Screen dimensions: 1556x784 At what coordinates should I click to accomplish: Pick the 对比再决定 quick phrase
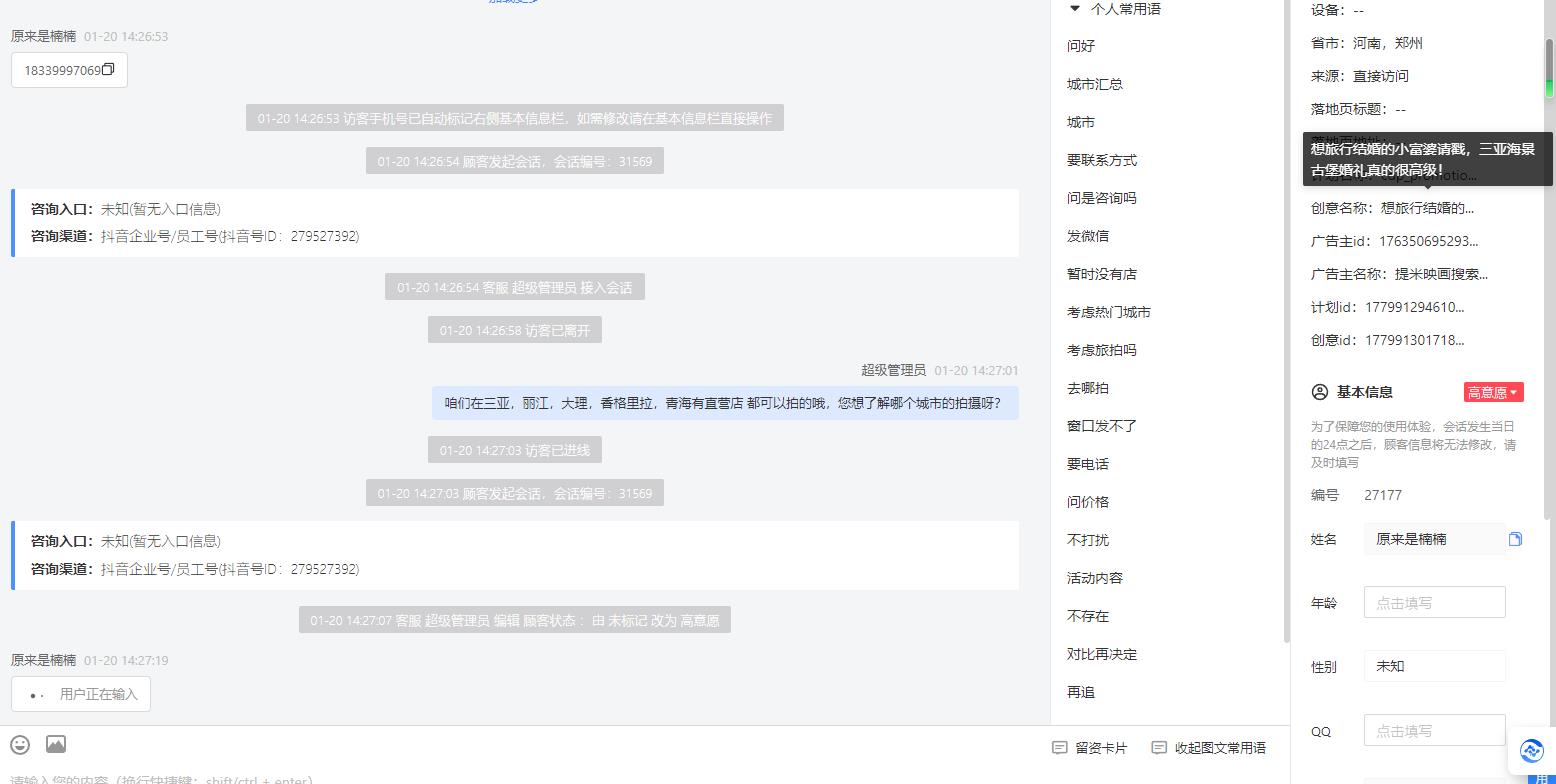click(x=1102, y=654)
